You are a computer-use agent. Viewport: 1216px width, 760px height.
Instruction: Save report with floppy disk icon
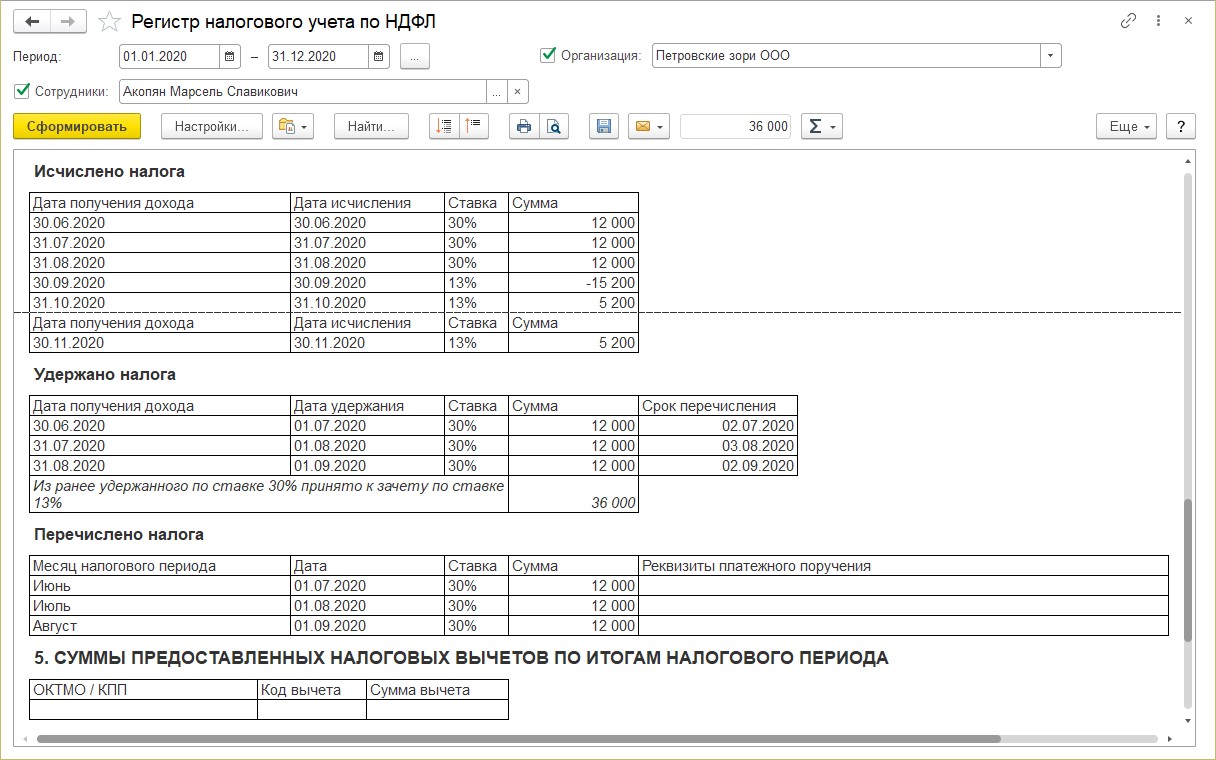[x=604, y=126]
